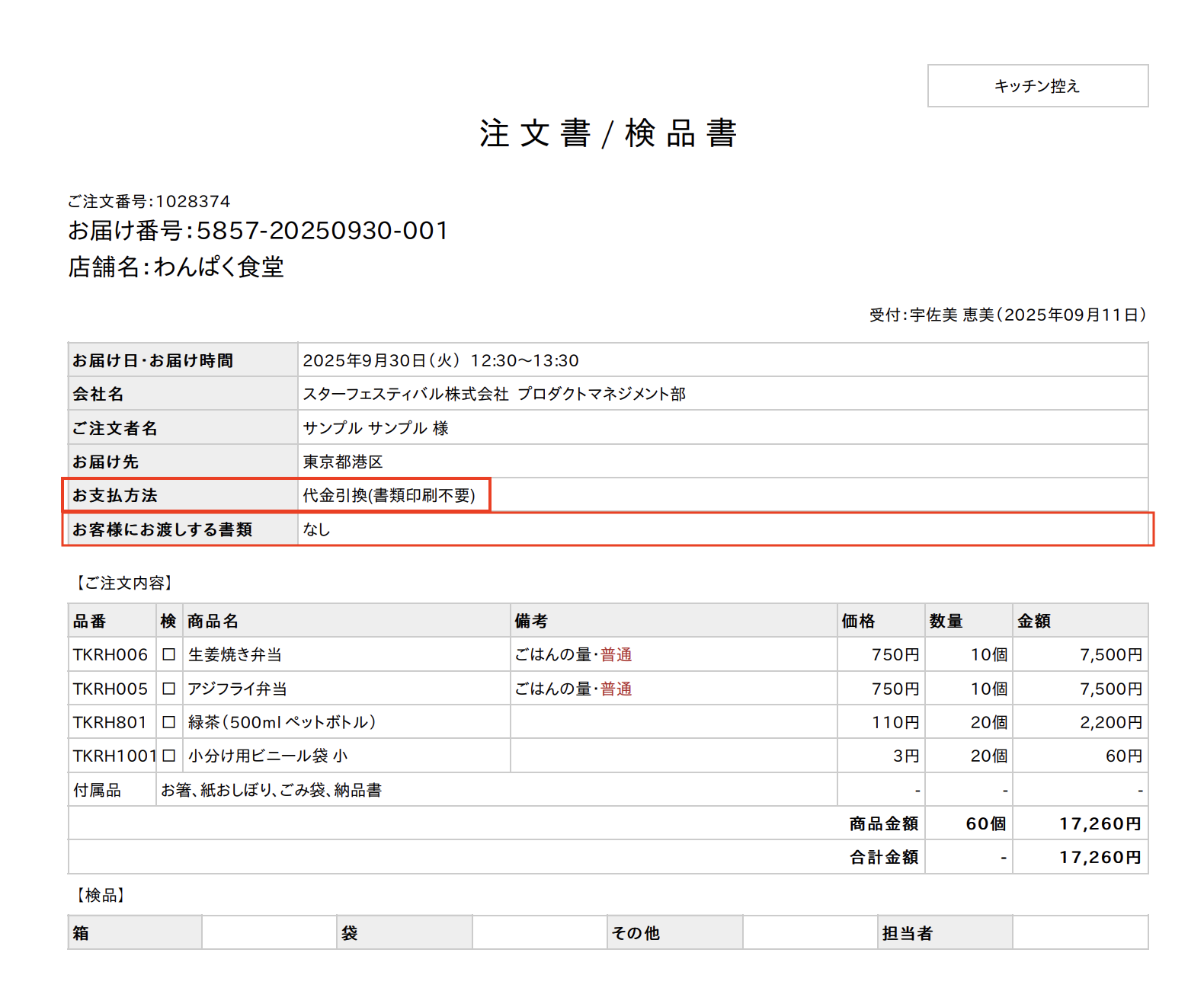Click the empty その他 inspection entry cell
The image size is (1204, 1007).
[810, 932]
